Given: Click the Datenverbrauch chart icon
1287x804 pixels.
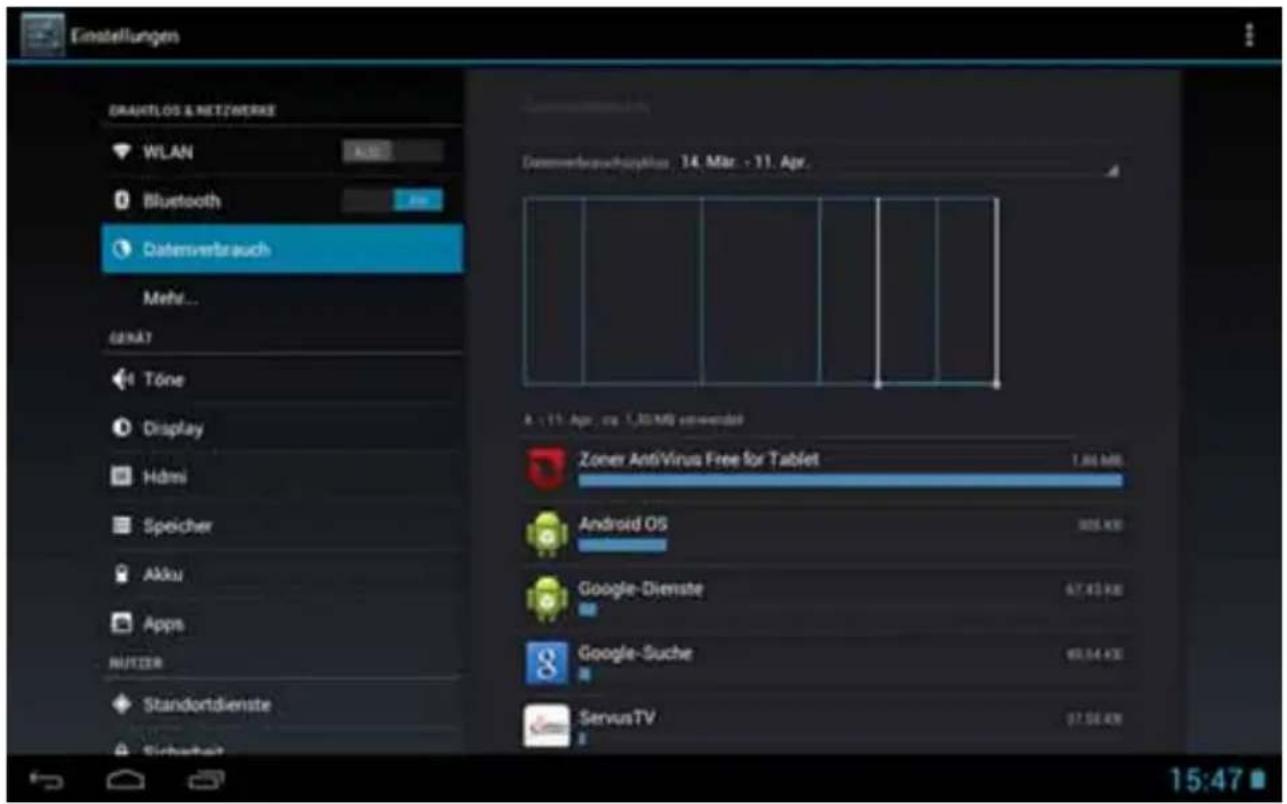Looking at the screenshot, I should coord(122,250).
